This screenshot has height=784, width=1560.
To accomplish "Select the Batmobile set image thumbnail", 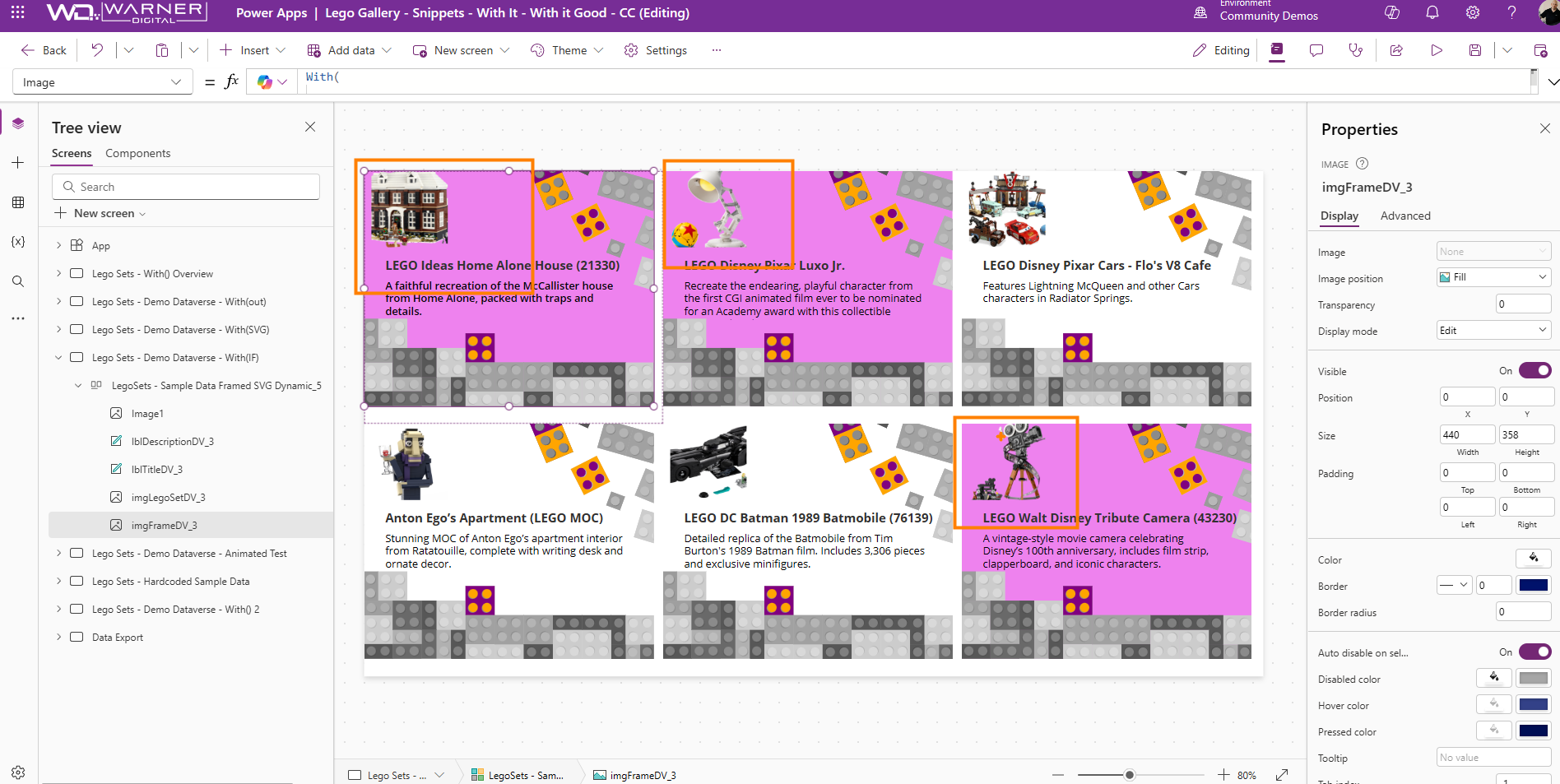I will pos(708,462).
